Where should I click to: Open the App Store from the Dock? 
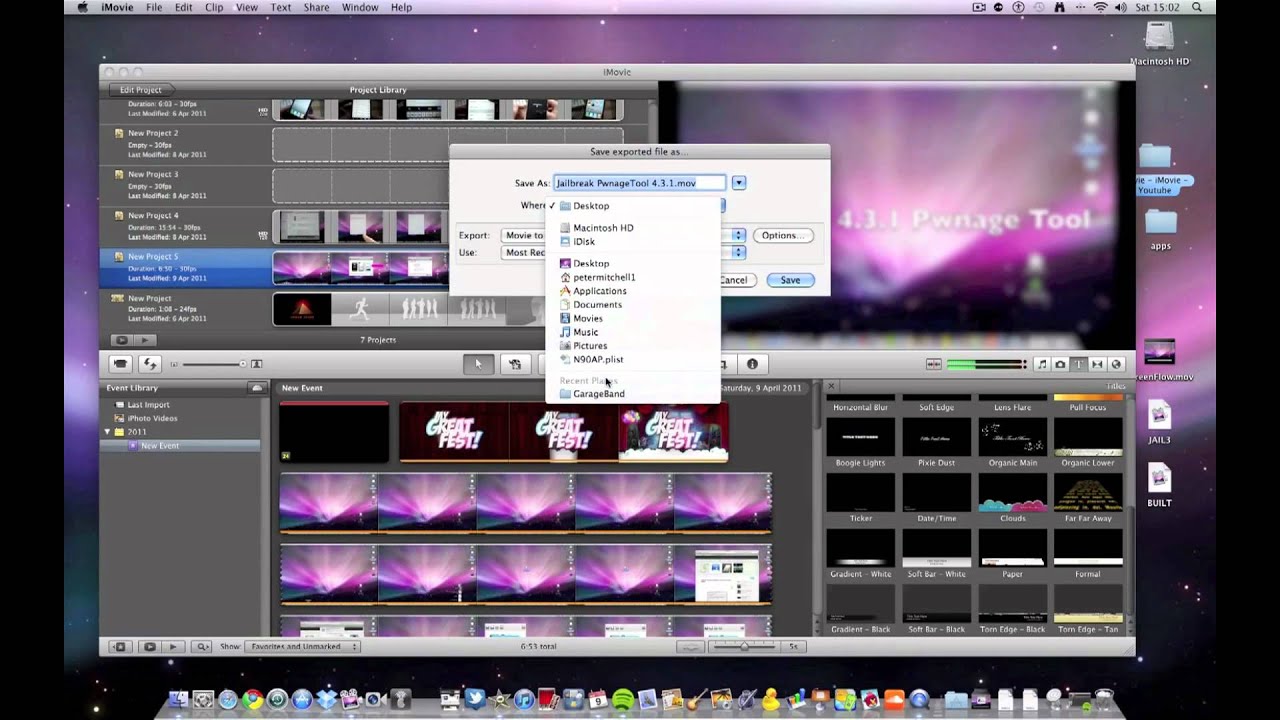(301, 700)
